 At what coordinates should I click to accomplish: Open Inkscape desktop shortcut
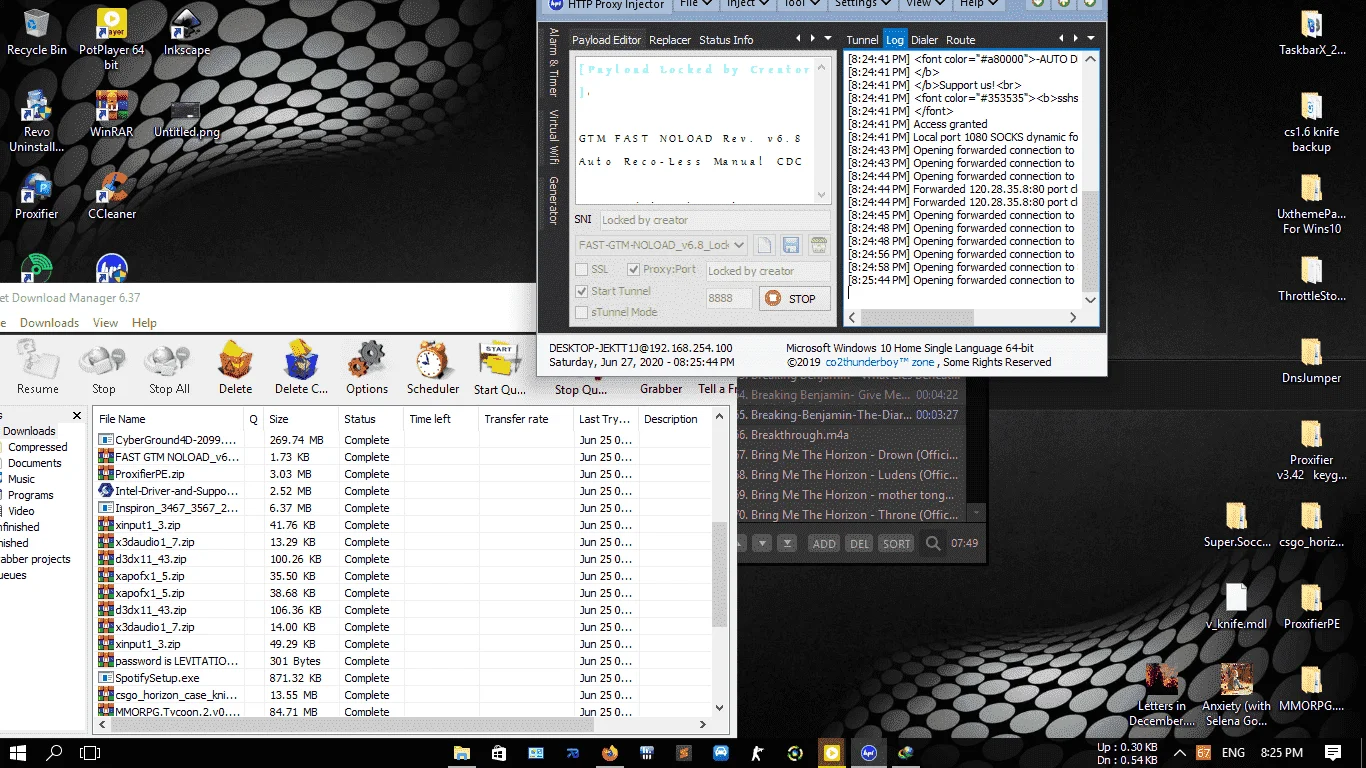click(187, 32)
